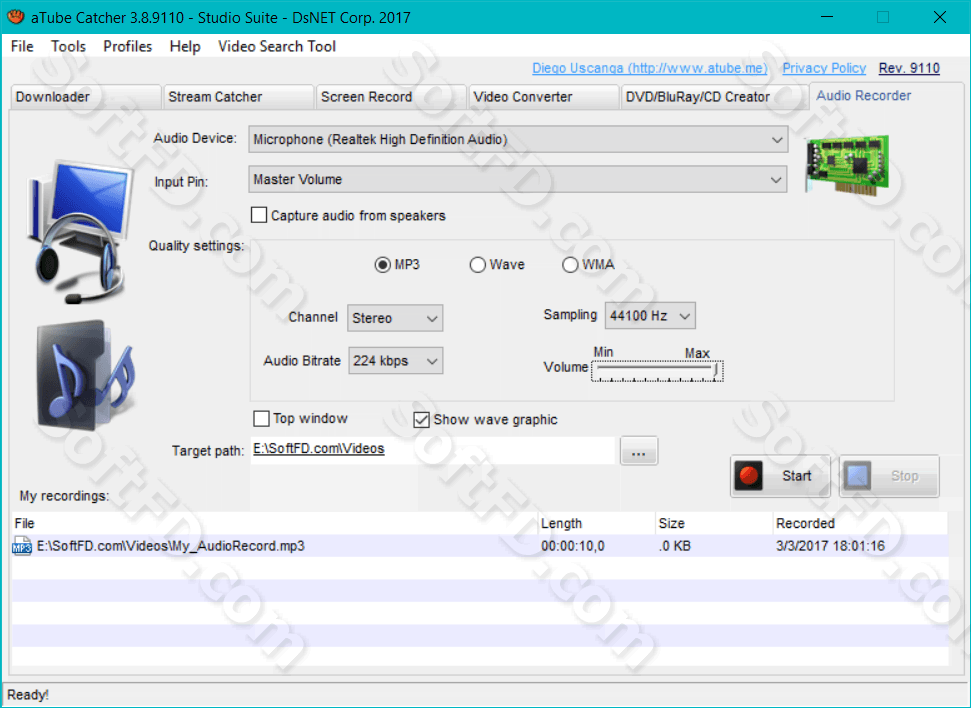Viewport: 971px width, 708px height.
Task: Open the Privacy Policy link
Action: (824, 68)
